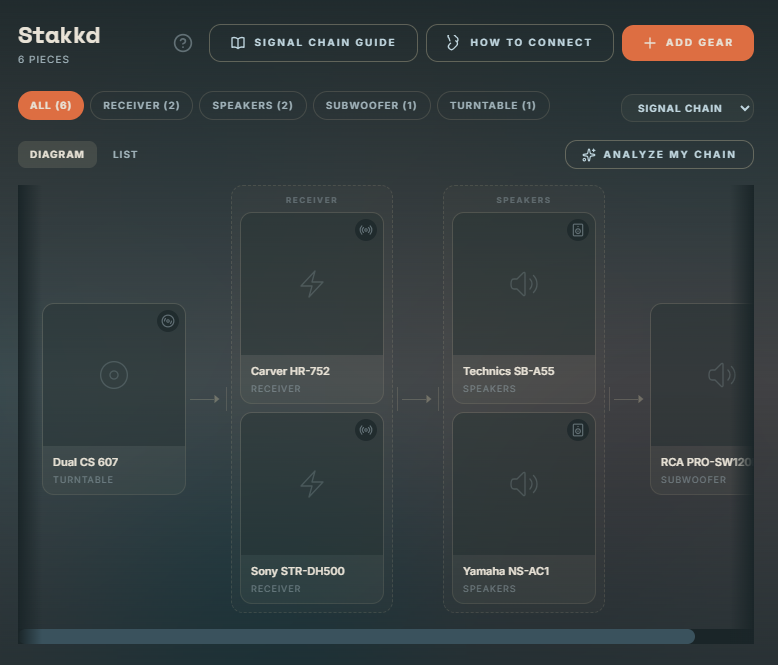This screenshot has height=665, width=778.
Task: Click the 'Technics SB-A55' name text
Action: 509,371
